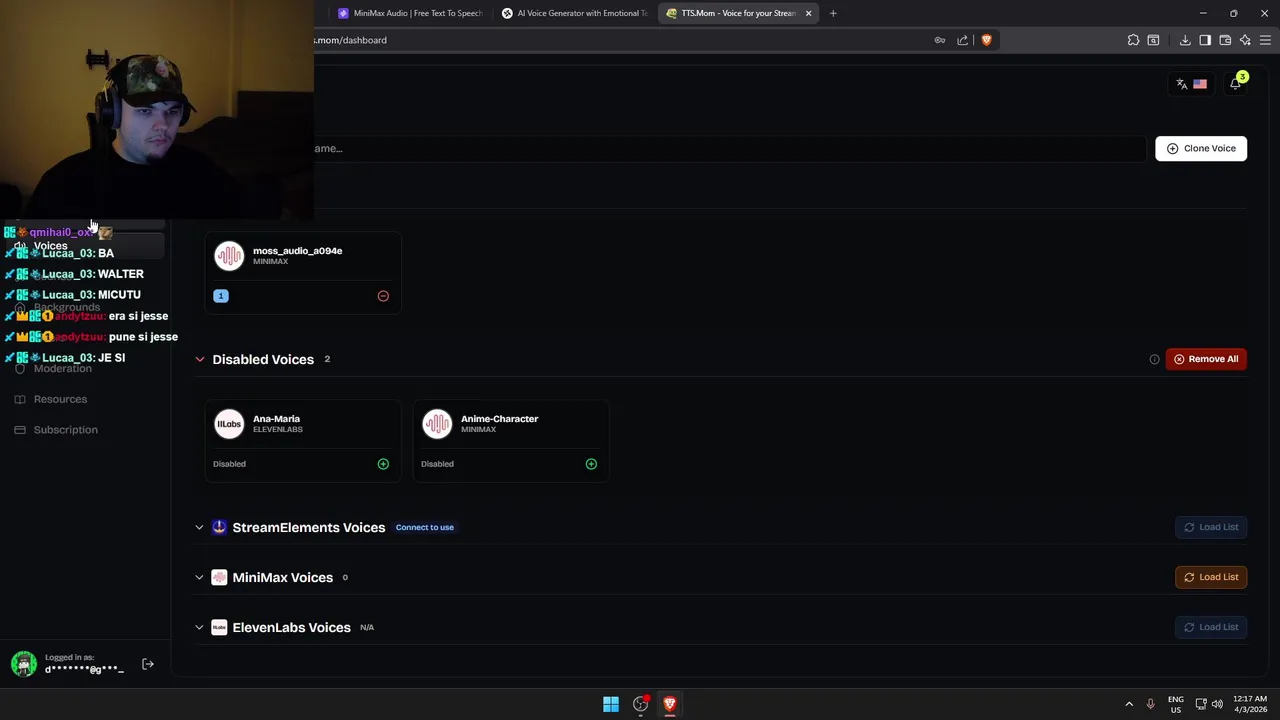Open the taskbar volume control
Screen dimensions: 1280x720
(1217, 704)
